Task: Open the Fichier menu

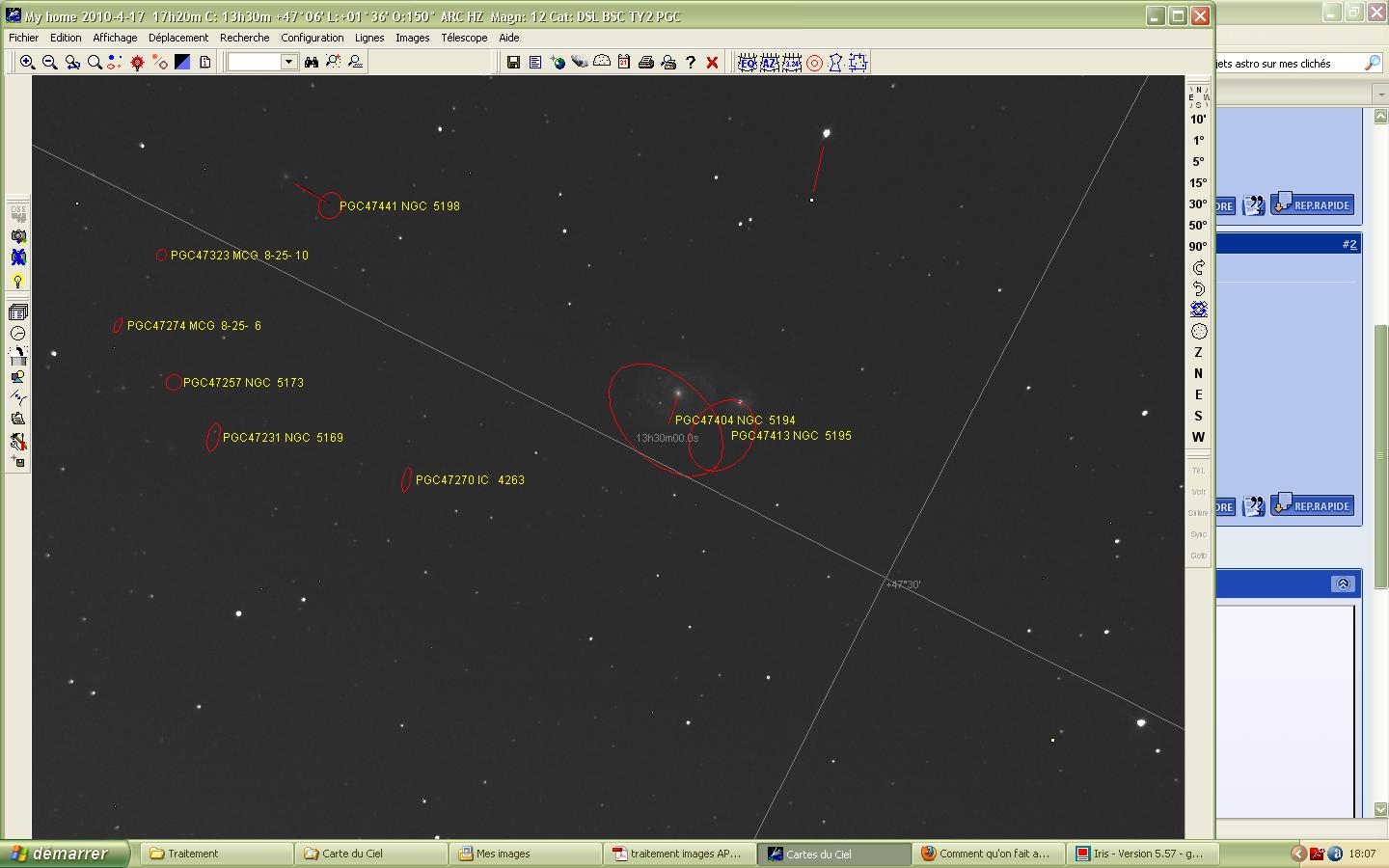Action: click(24, 38)
